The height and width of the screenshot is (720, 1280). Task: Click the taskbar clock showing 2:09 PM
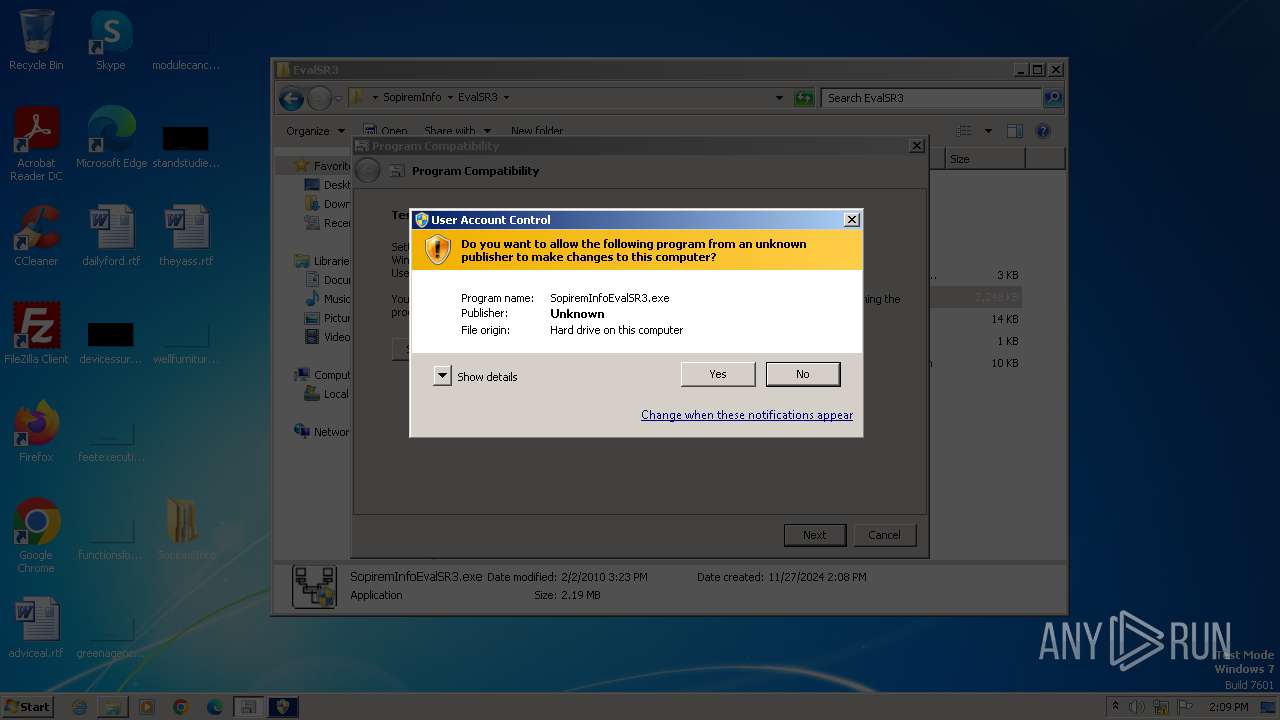tap(1228, 707)
